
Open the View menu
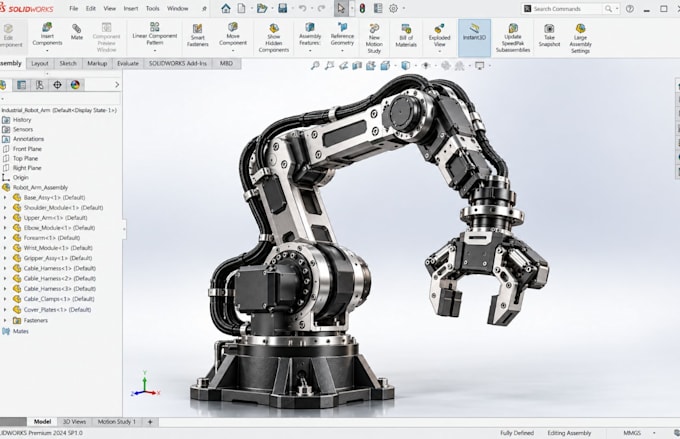[x=110, y=8]
